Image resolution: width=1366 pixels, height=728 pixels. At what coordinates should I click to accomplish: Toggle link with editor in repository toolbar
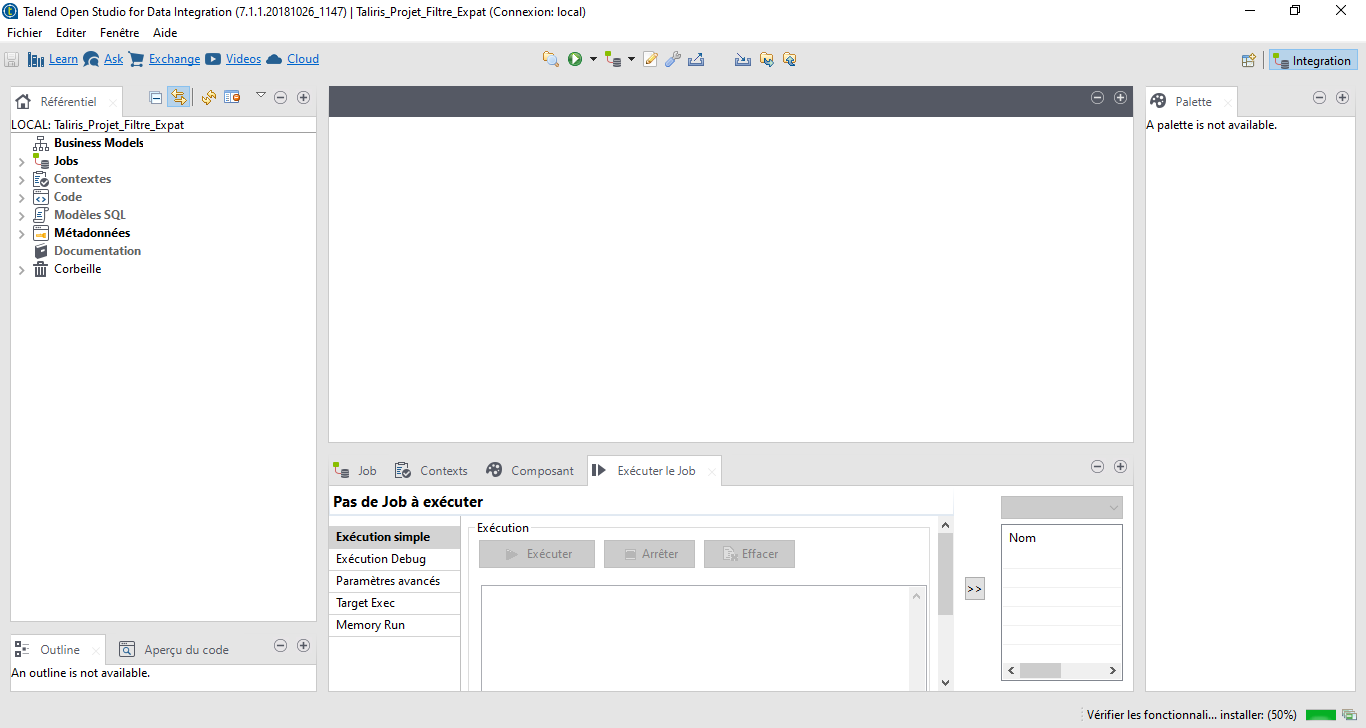tap(179, 97)
